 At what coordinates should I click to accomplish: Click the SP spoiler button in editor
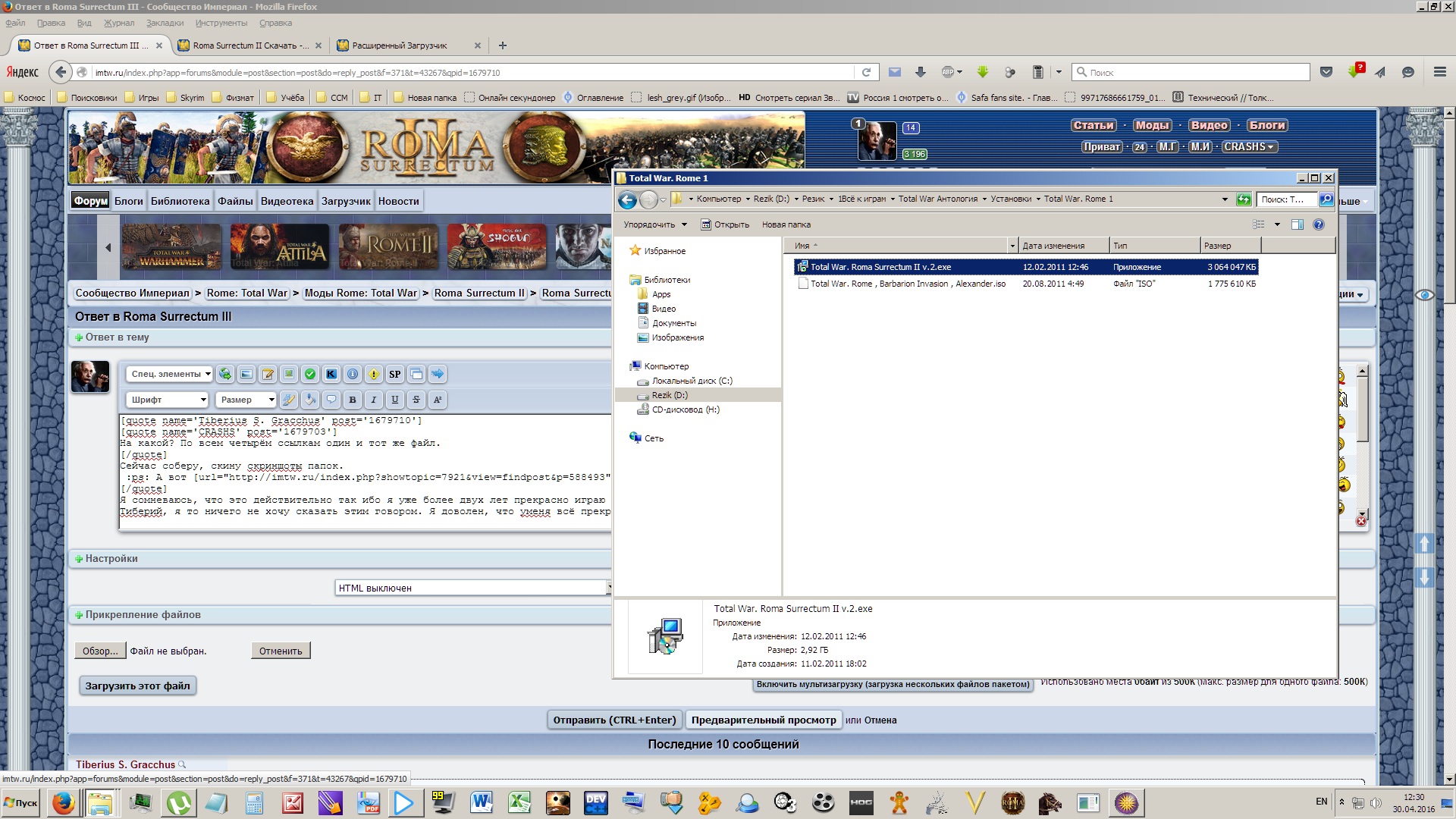(x=394, y=375)
